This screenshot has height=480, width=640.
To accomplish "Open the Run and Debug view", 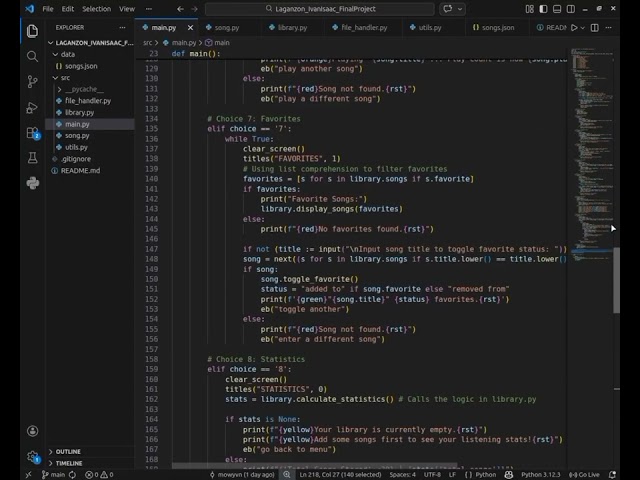I will pos(32,107).
